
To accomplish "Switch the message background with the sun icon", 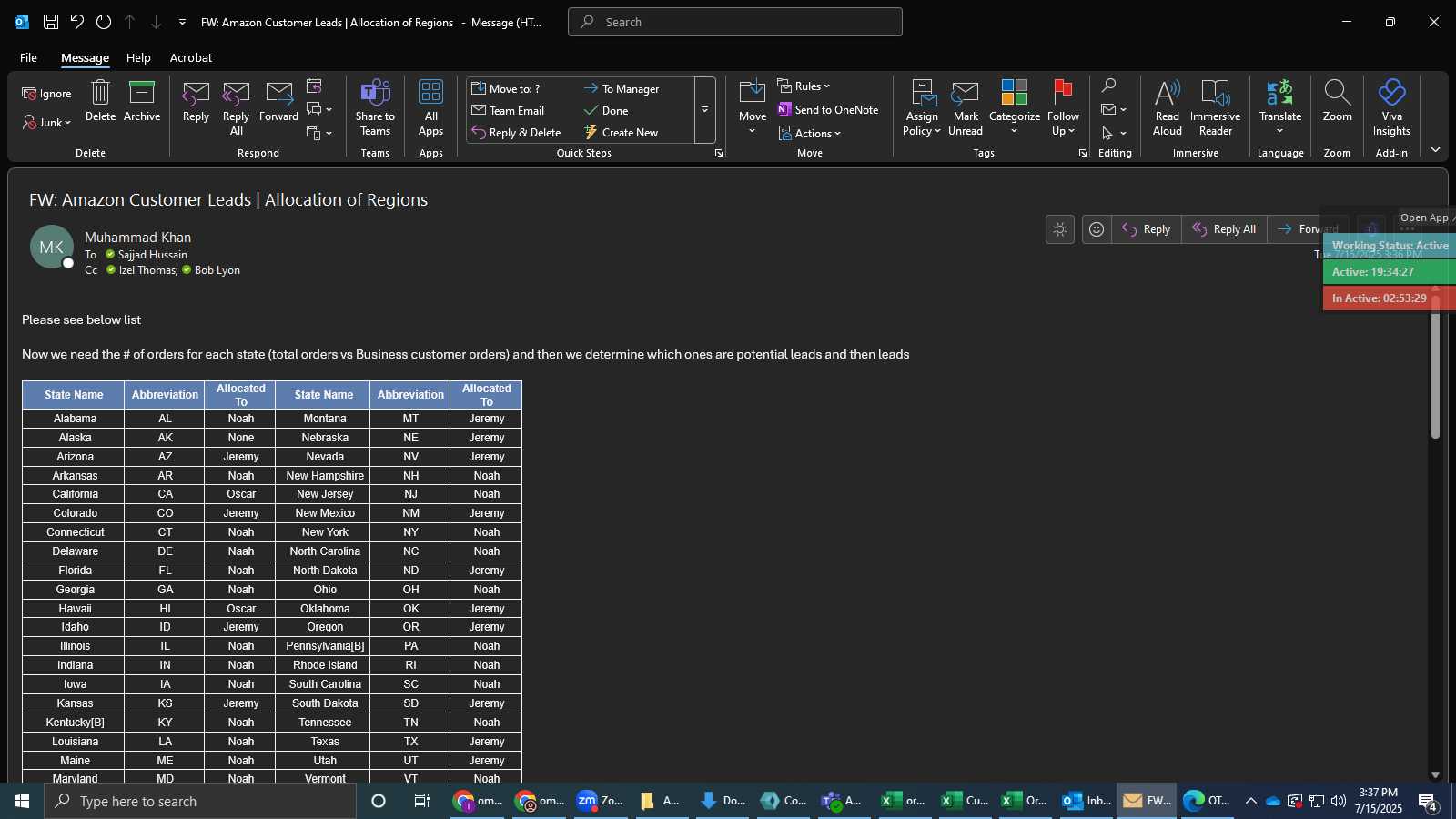I will click(1060, 229).
